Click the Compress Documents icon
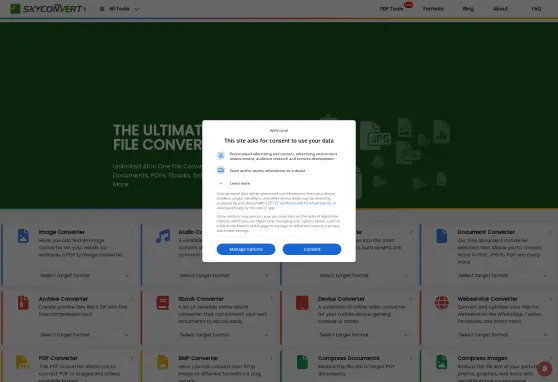The image size is (558, 382). (302, 362)
